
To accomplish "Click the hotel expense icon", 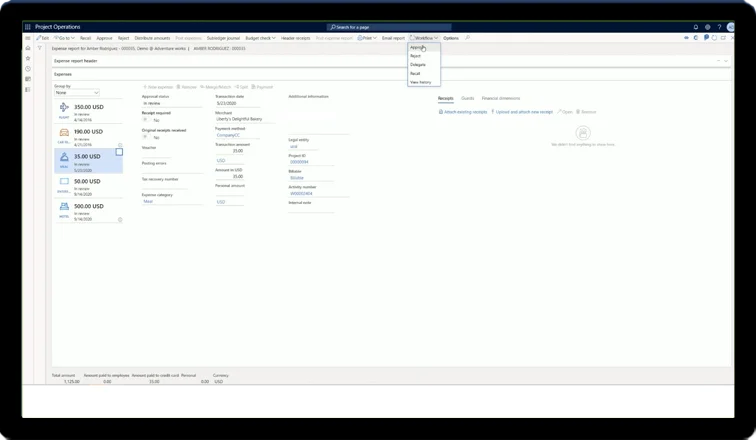I will (x=62, y=208).
